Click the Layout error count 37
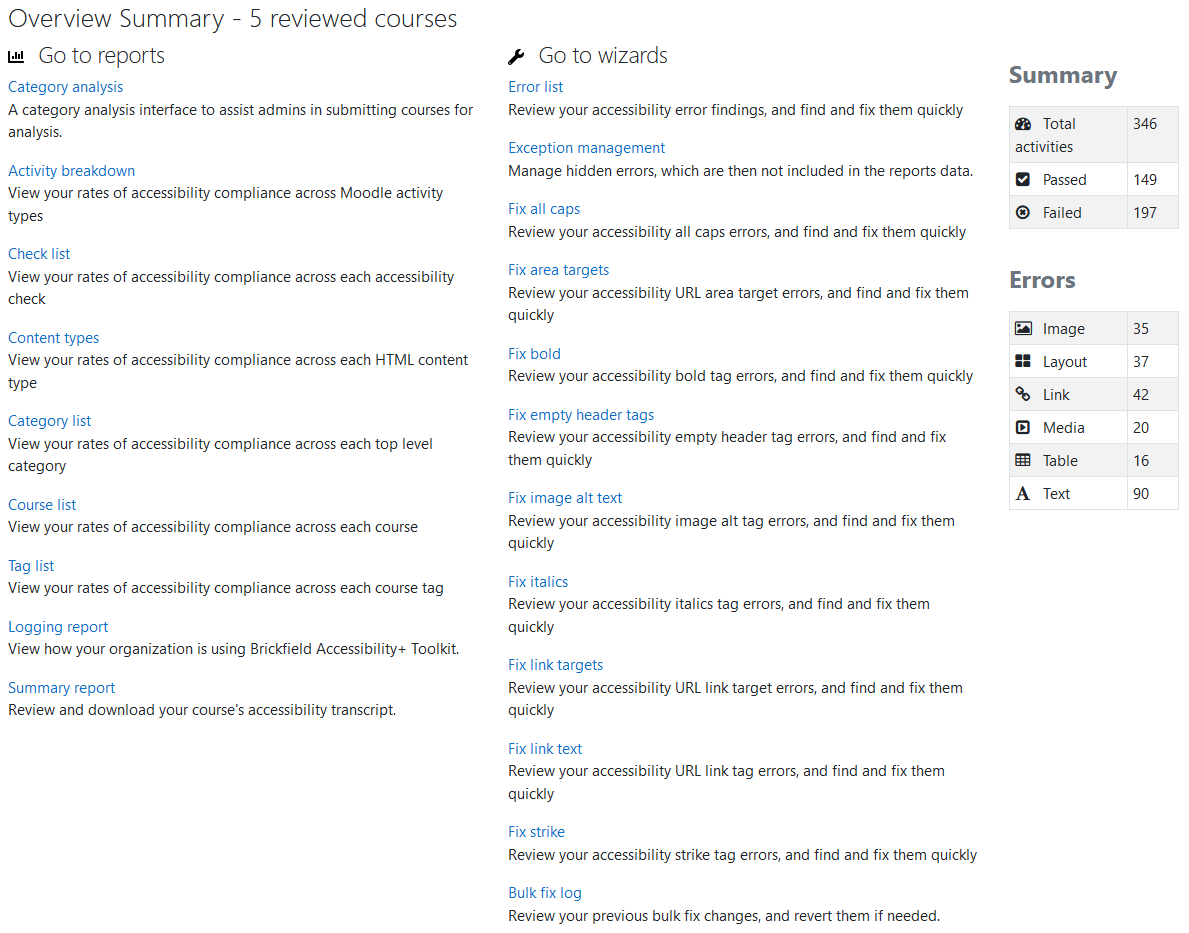Image resolution: width=1189 pixels, height=933 pixels. click(1140, 362)
